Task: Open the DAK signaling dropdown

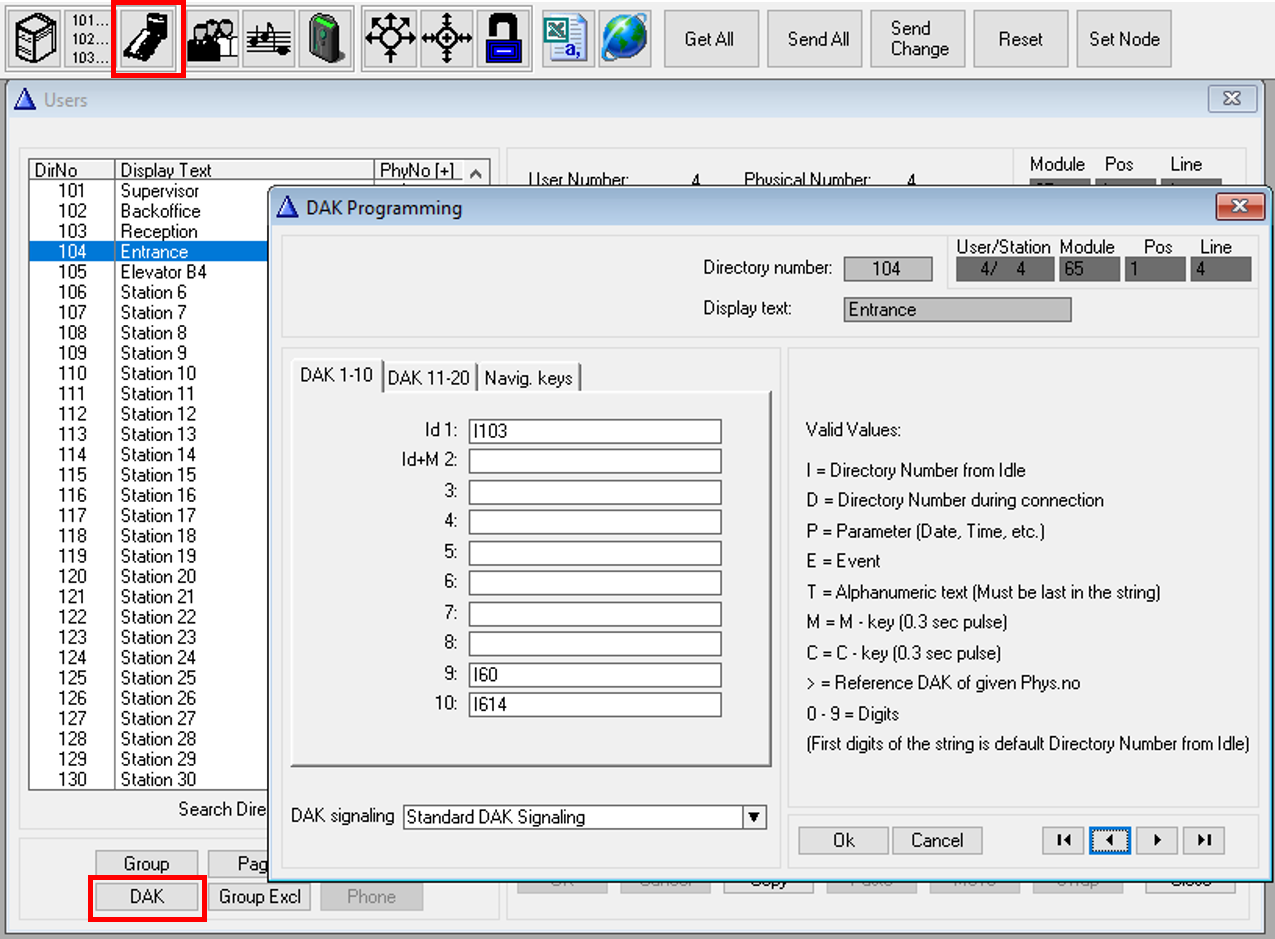Action: [754, 817]
